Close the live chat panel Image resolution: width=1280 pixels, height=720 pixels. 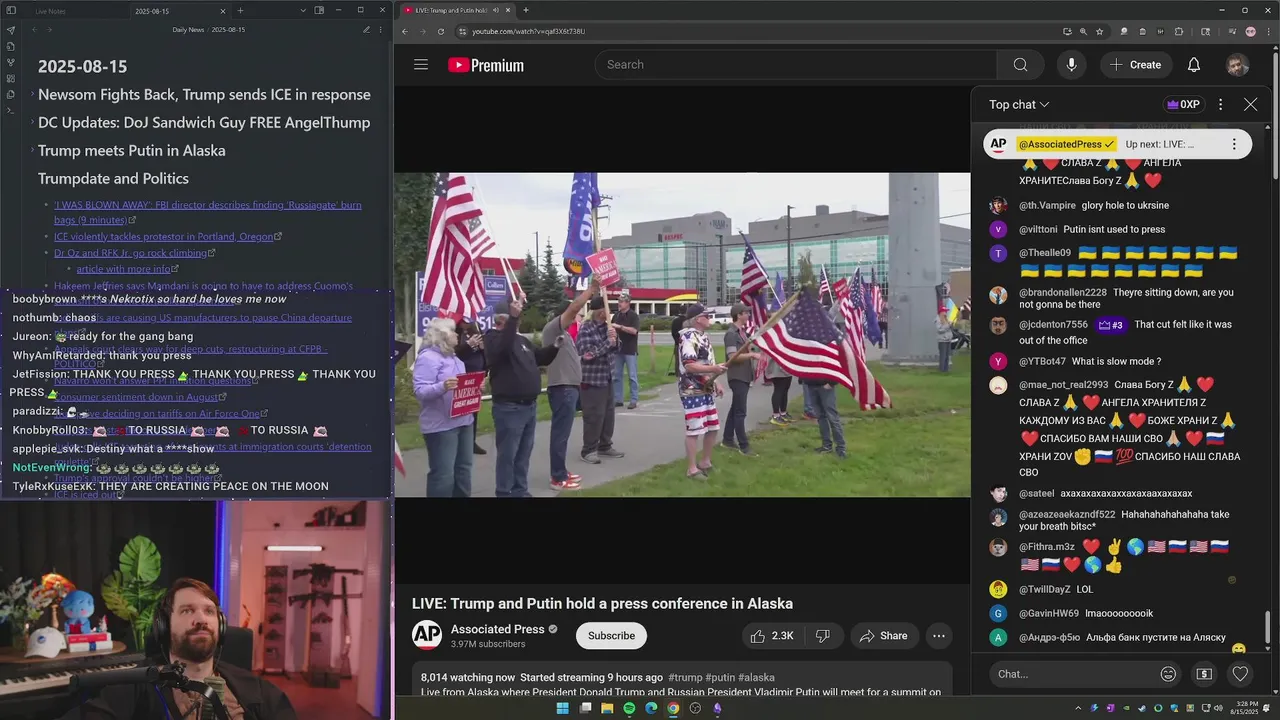point(1250,104)
